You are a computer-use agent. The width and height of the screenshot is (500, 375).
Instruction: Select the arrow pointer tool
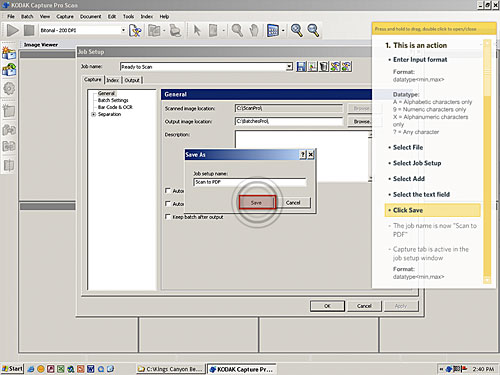197,31
